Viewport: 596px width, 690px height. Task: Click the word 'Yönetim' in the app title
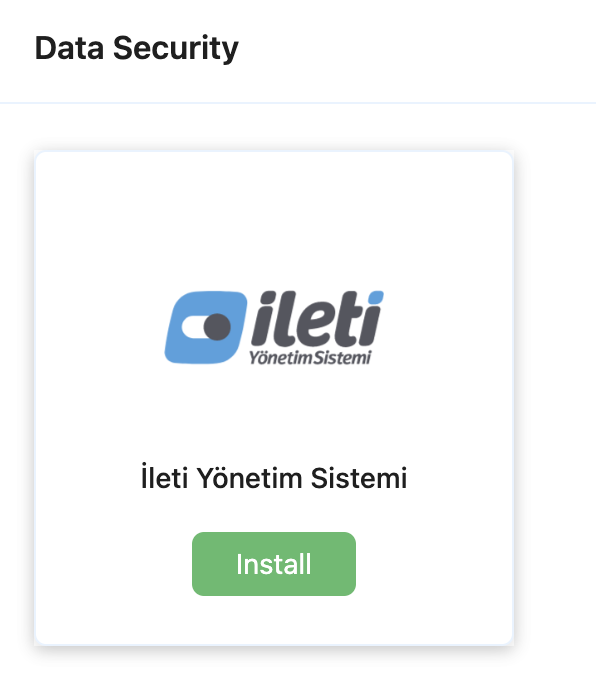click(249, 478)
